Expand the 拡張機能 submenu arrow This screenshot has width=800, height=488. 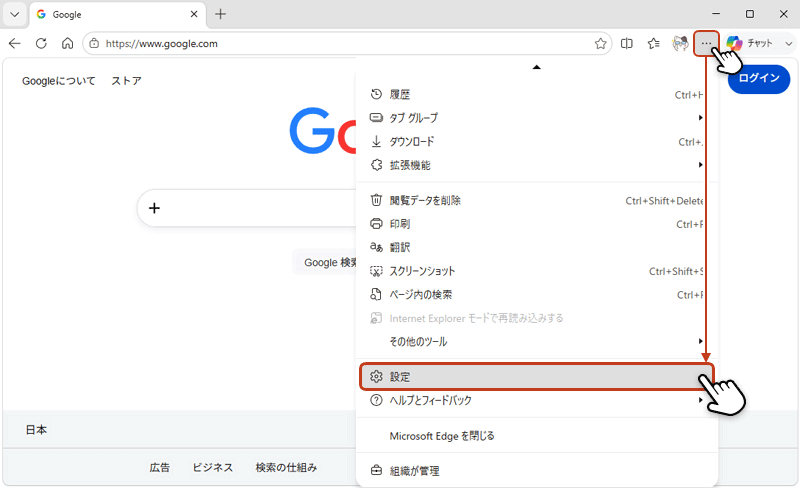[701, 165]
